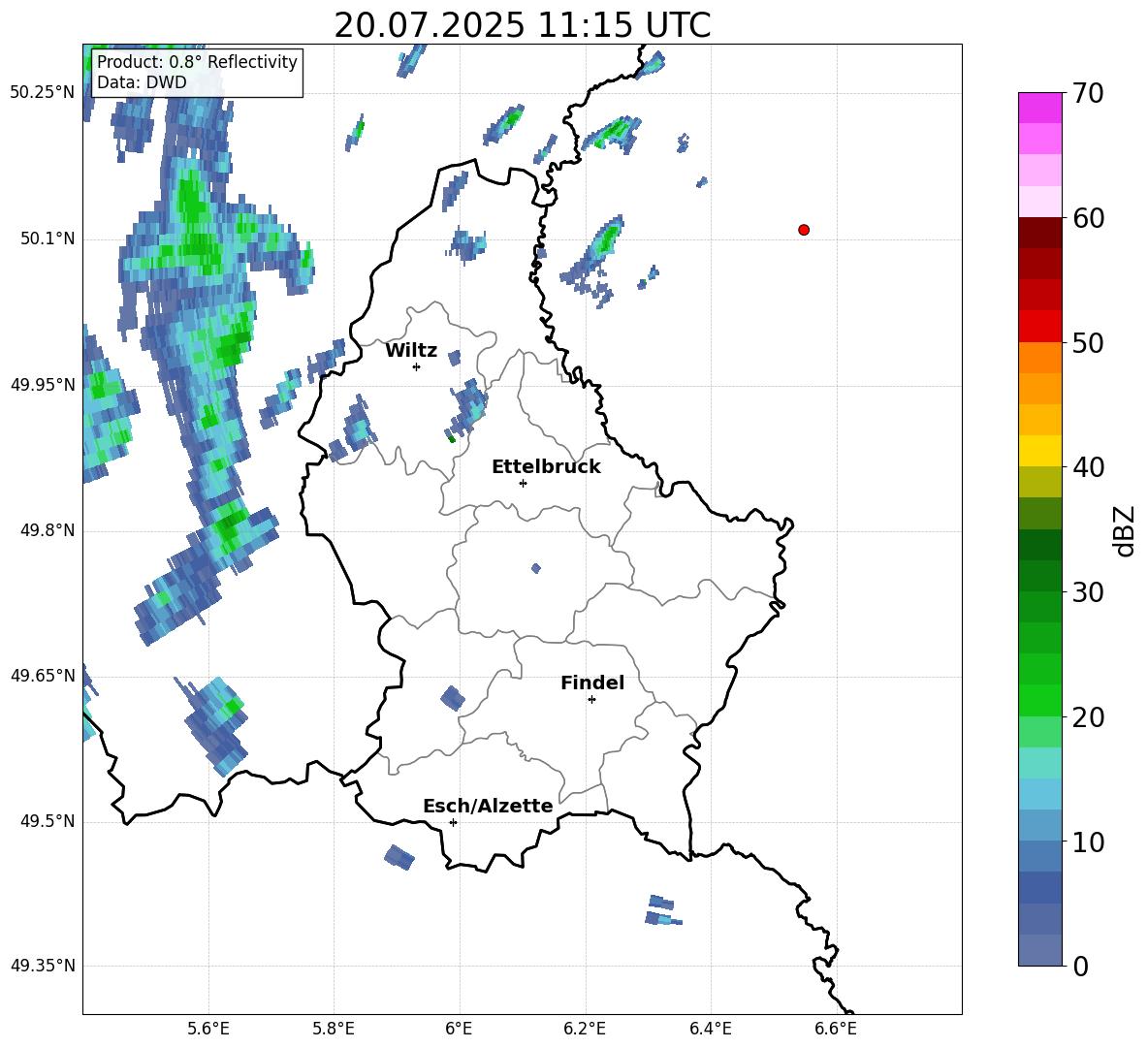Click the 49.35°N latitude label
This screenshot has width=1148, height=1048.
click(43, 966)
